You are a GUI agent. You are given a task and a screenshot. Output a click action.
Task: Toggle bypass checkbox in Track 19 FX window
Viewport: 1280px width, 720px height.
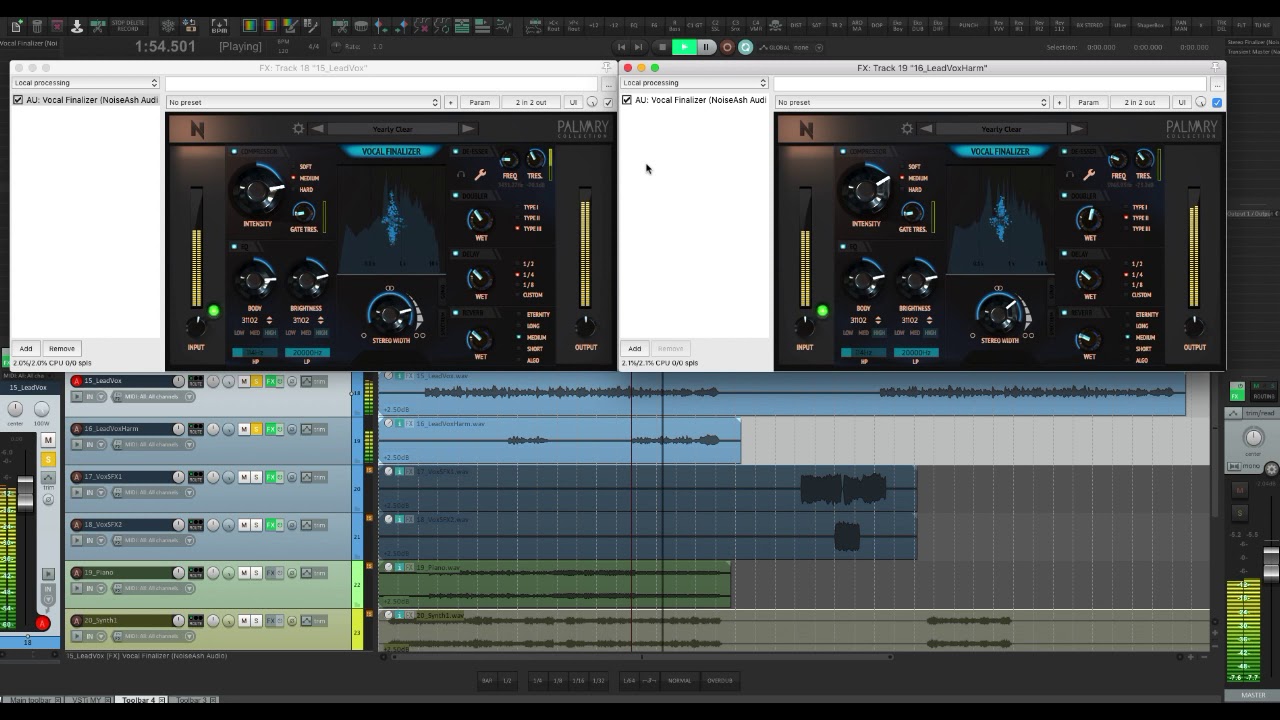(x=1217, y=102)
